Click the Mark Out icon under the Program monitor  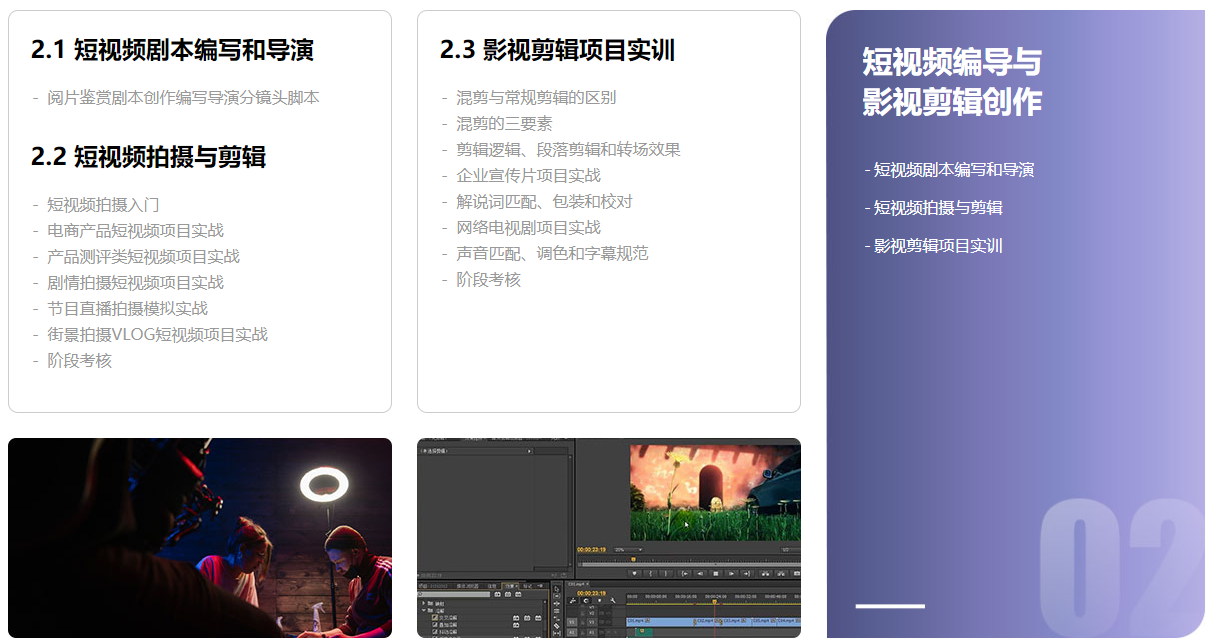click(x=666, y=574)
